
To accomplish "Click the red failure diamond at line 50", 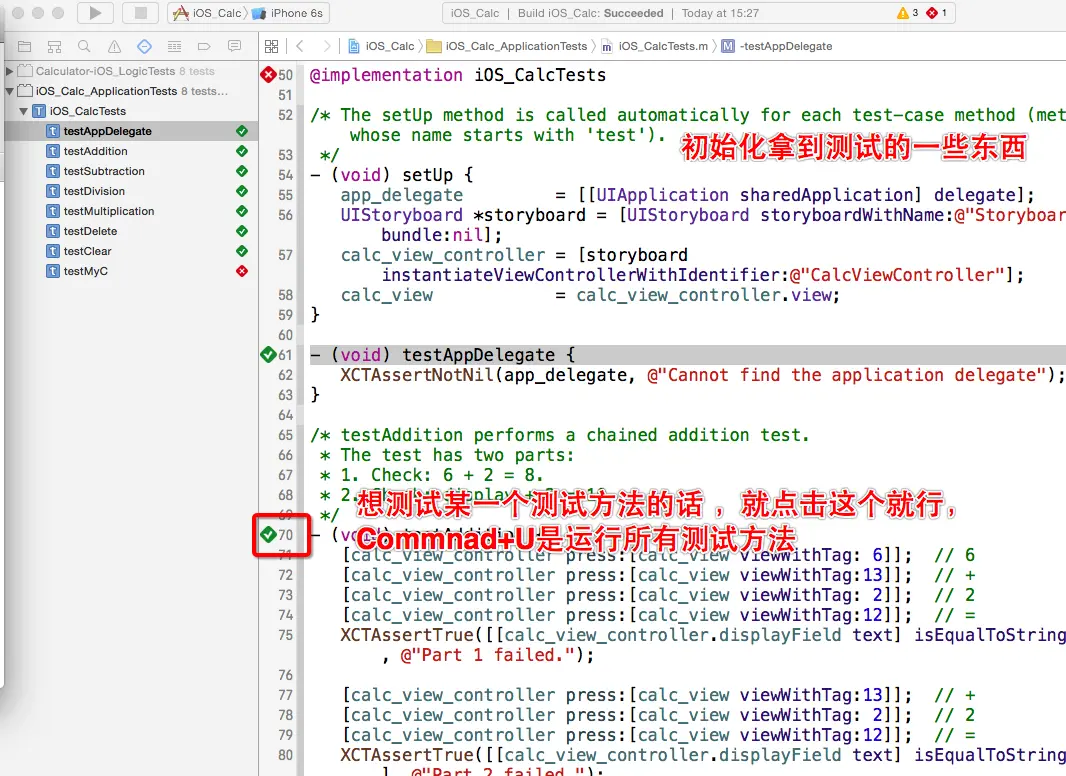I will (269, 75).
